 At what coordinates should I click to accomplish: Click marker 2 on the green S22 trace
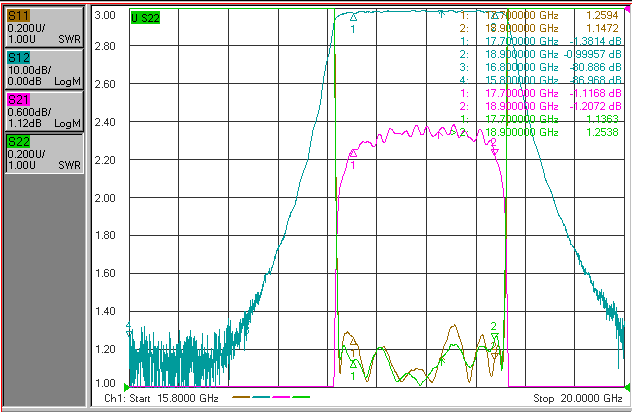tap(495, 336)
